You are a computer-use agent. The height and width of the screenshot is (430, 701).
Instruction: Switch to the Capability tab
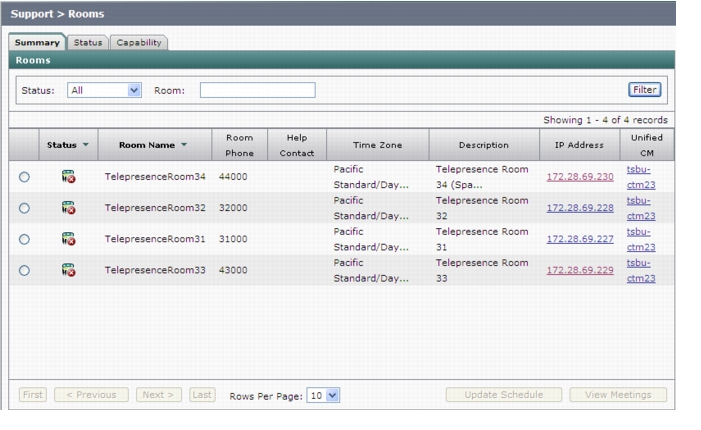(139, 42)
